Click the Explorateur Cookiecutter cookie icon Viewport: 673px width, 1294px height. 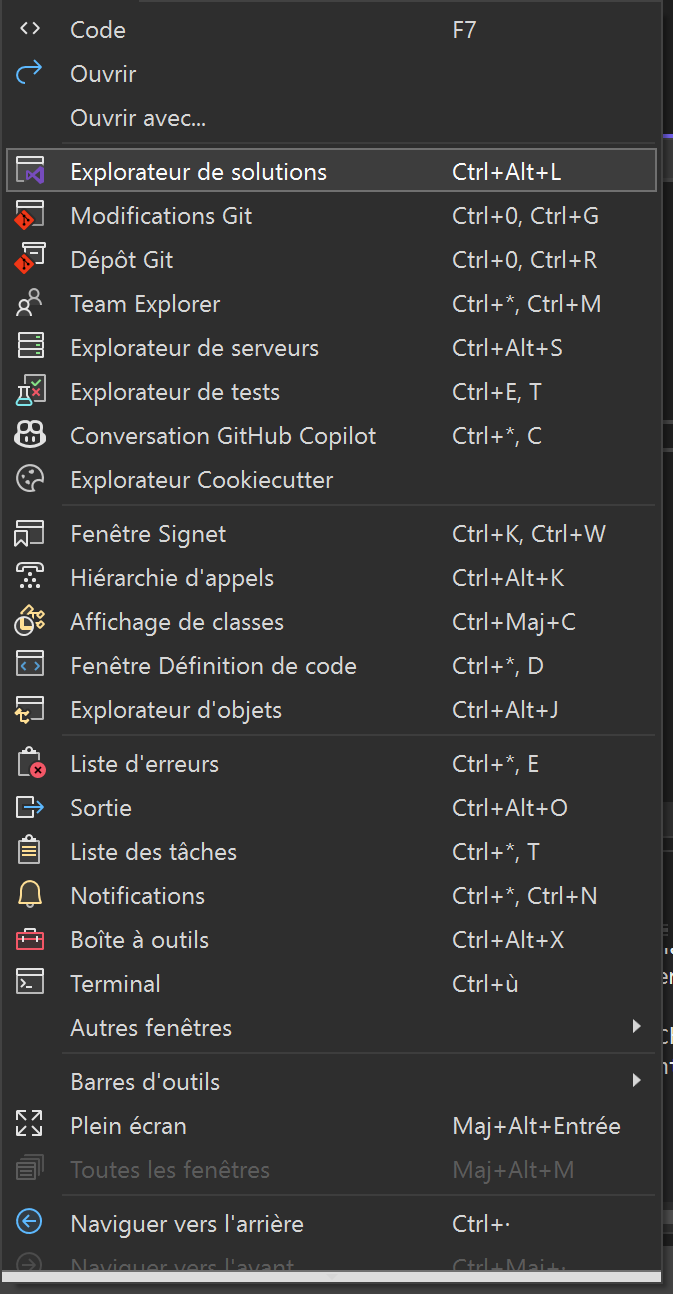[30, 480]
